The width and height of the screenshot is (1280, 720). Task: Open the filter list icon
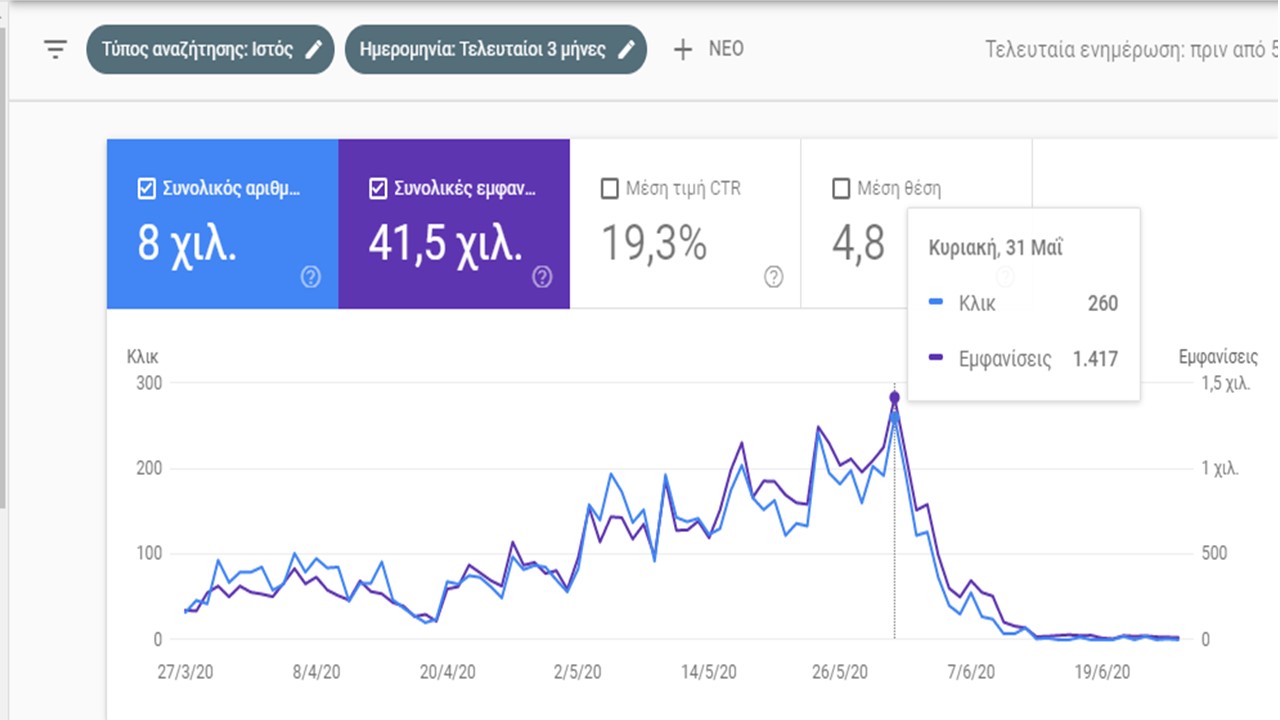click(56, 49)
